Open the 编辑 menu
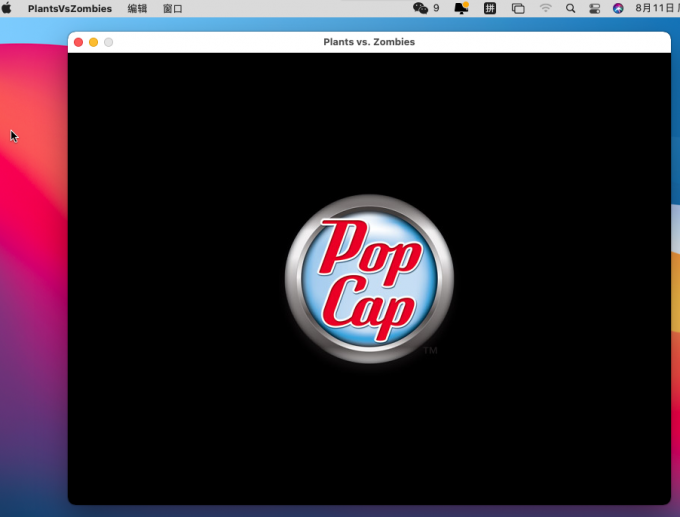680x517 pixels. click(137, 8)
